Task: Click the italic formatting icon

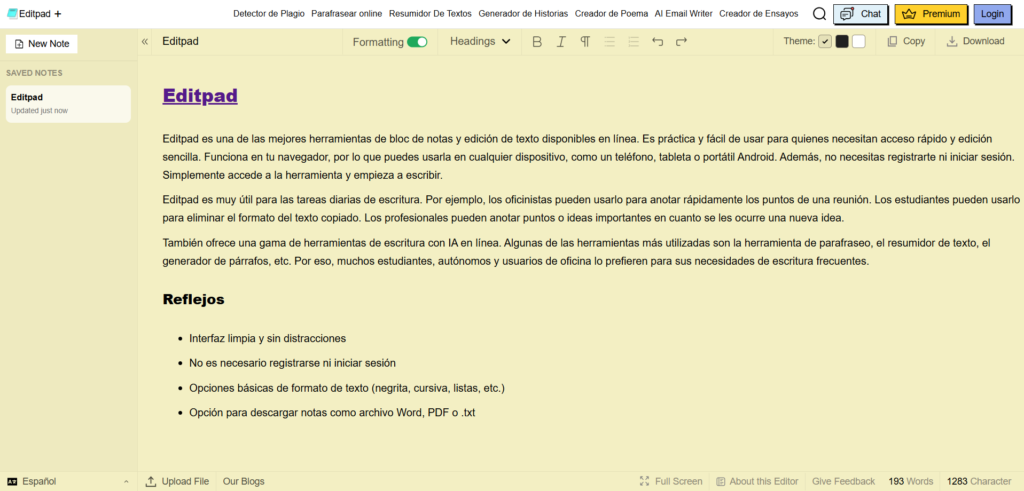Action: coord(561,42)
